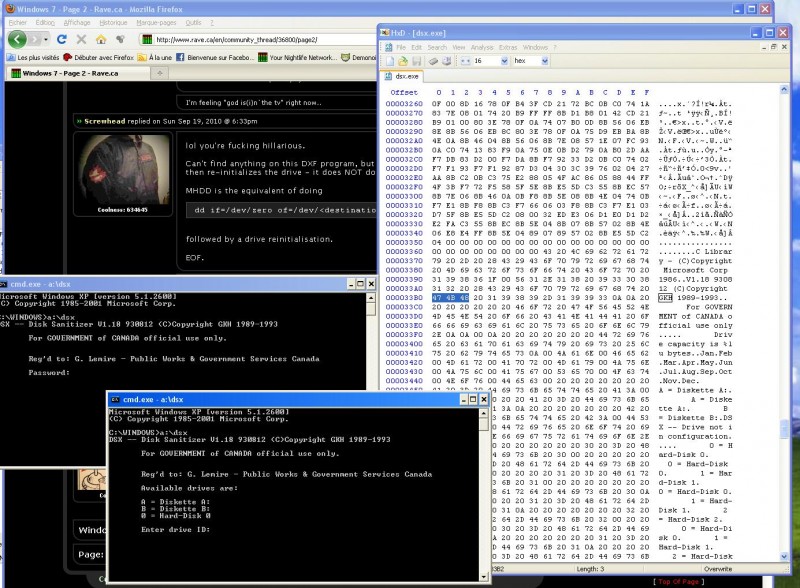The height and width of the screenshot is (588, 800).
Task: Close the dsx.exe document inside HxD
Action: coord(785,47)
